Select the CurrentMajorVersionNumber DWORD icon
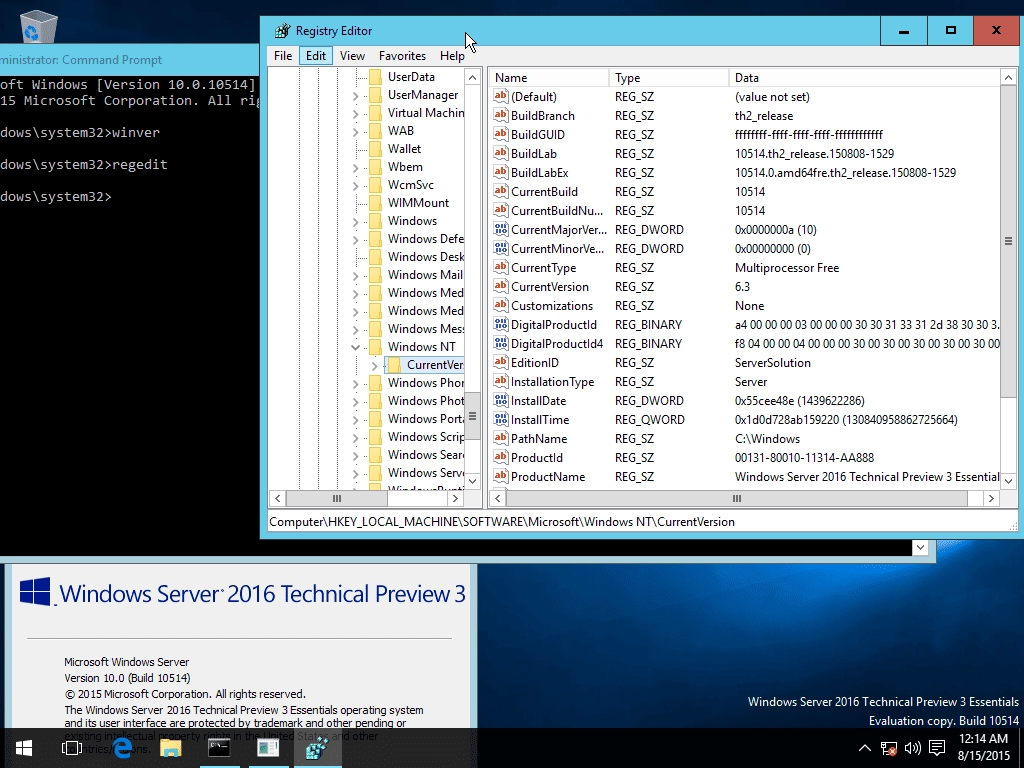1024x768 pixels. click(x=501, y=229)
